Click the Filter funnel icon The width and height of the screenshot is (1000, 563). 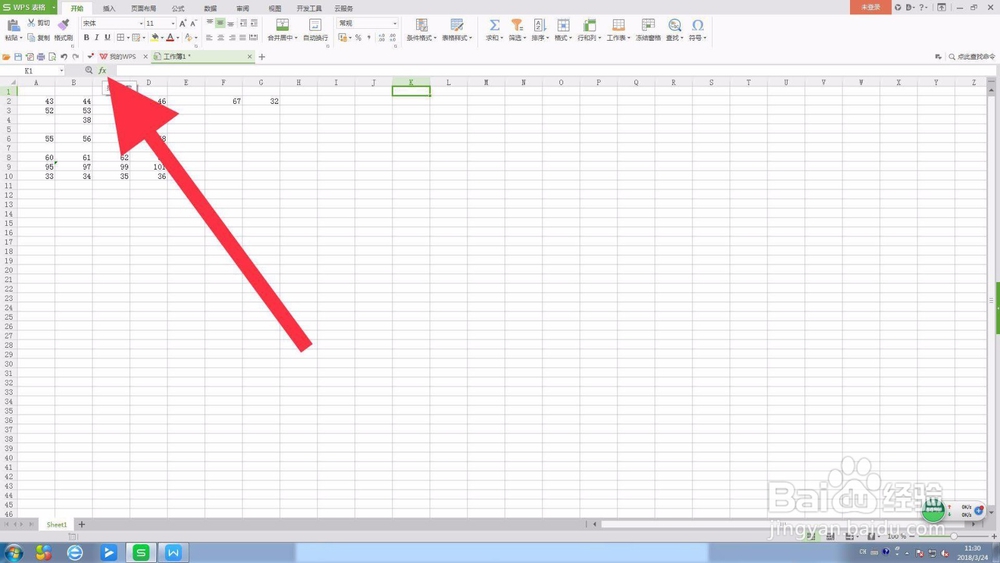(x=517, y=25)
